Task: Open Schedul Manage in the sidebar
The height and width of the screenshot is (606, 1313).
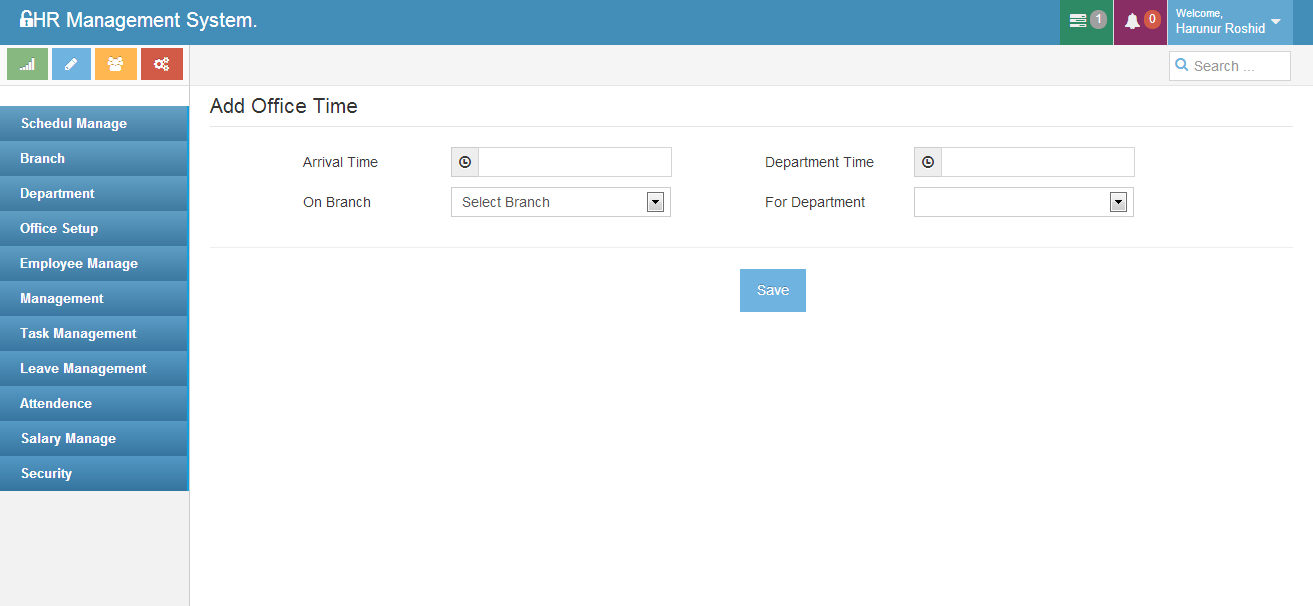Action: click(x=74, y=124)
